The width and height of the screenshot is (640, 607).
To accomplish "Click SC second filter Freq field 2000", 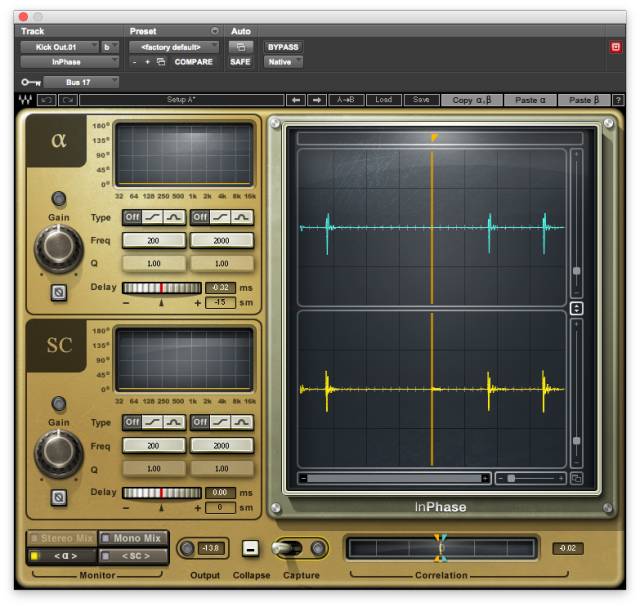I will [222, 445].
